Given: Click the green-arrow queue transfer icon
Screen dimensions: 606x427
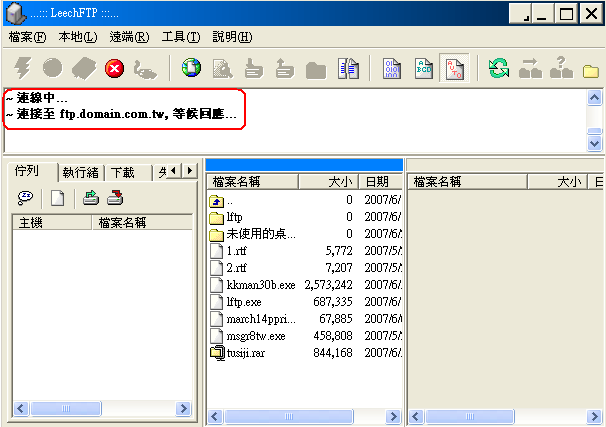Looking at the screenshot, I should (x=91, y=197).
